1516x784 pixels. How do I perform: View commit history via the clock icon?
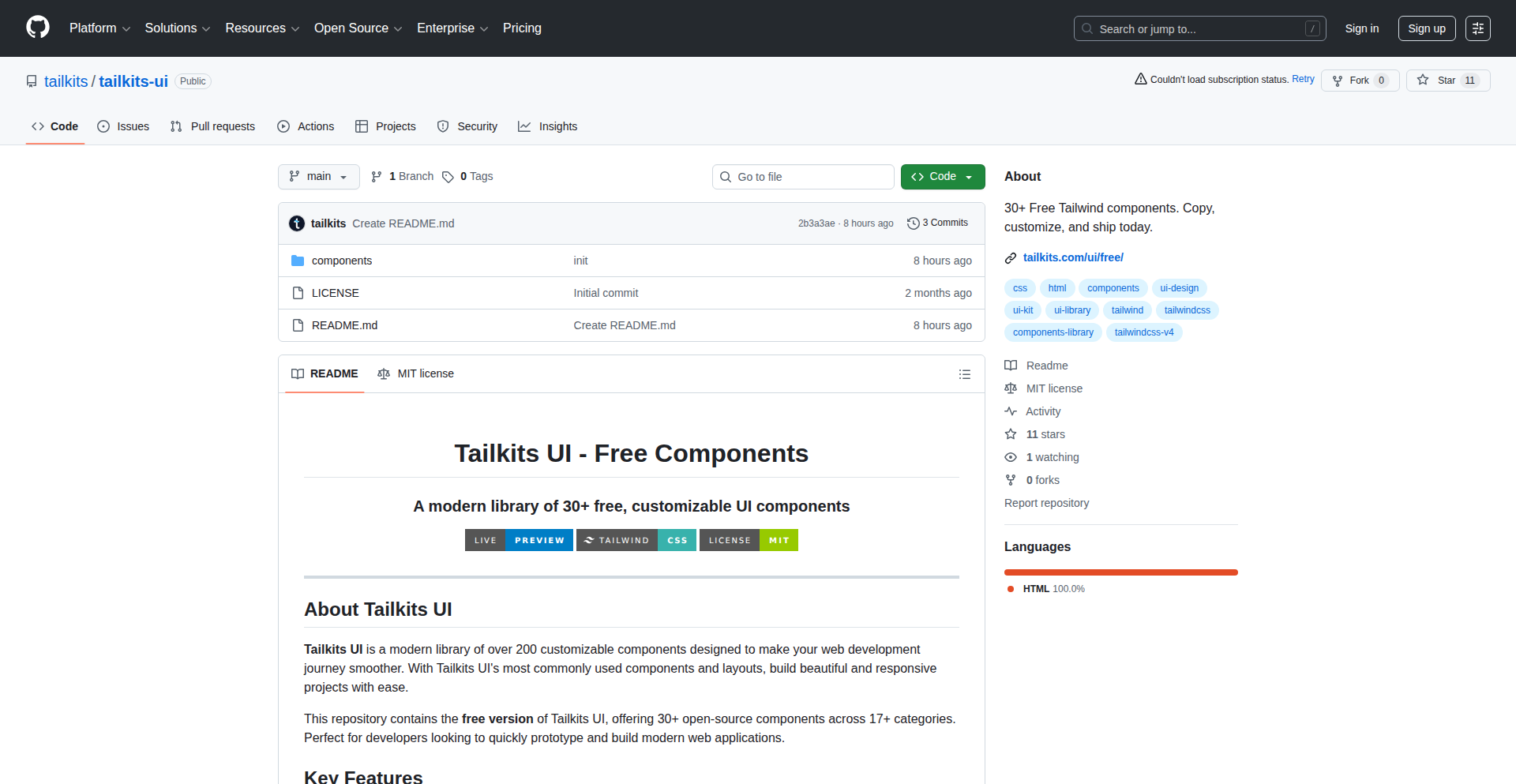tap(914, 223)
